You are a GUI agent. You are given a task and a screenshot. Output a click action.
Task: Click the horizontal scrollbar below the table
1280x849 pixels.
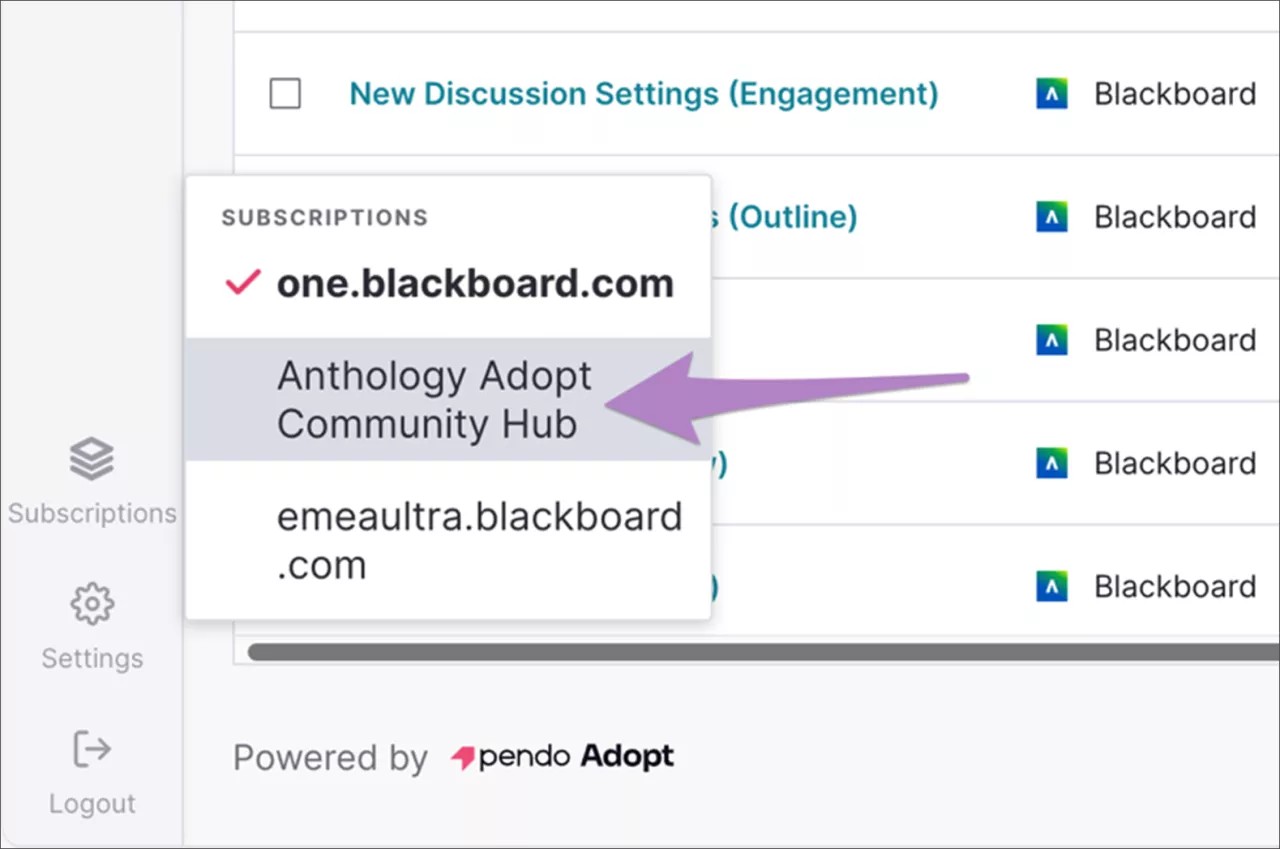[x=760, y=651]
